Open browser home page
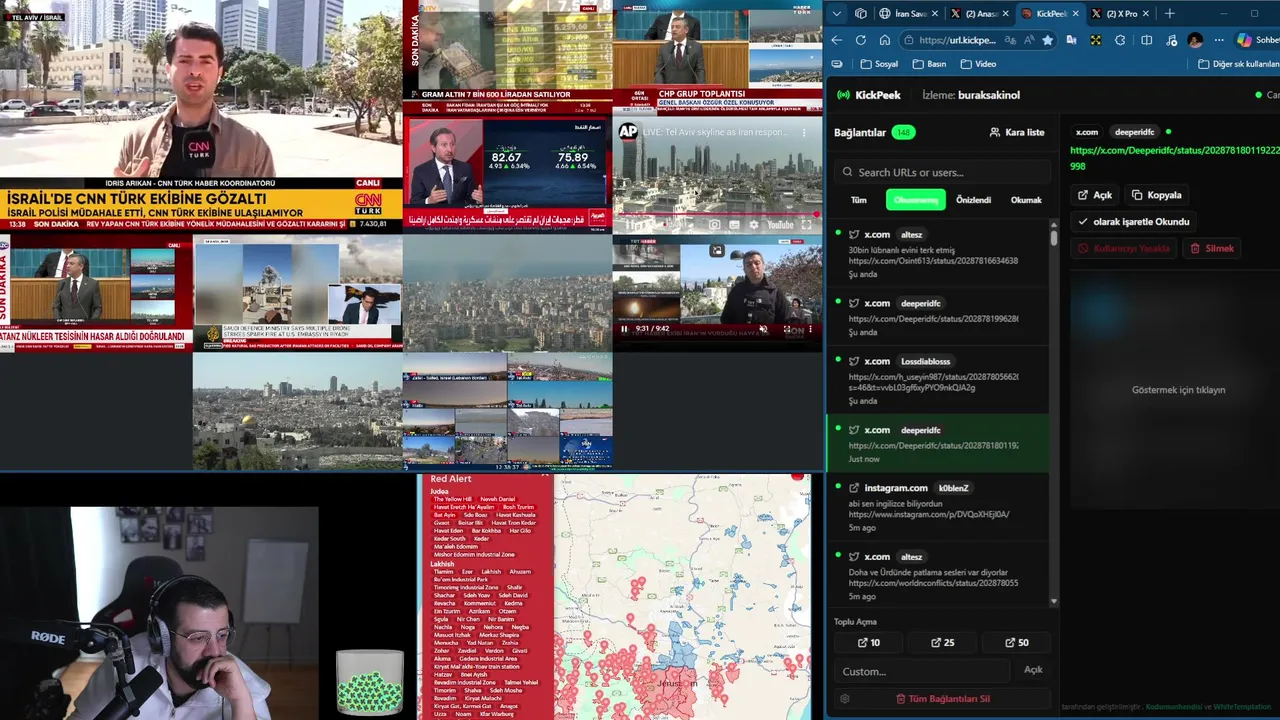 click(x=884, y=40)
